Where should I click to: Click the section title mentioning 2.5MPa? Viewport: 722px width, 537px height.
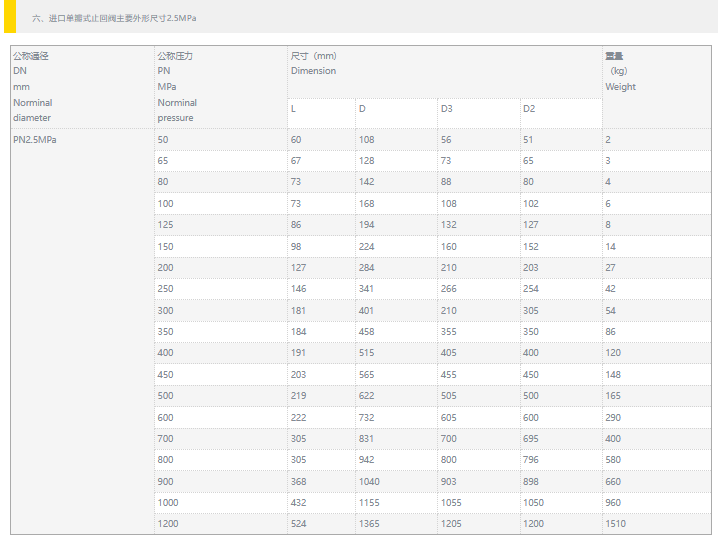click(114, 18)
